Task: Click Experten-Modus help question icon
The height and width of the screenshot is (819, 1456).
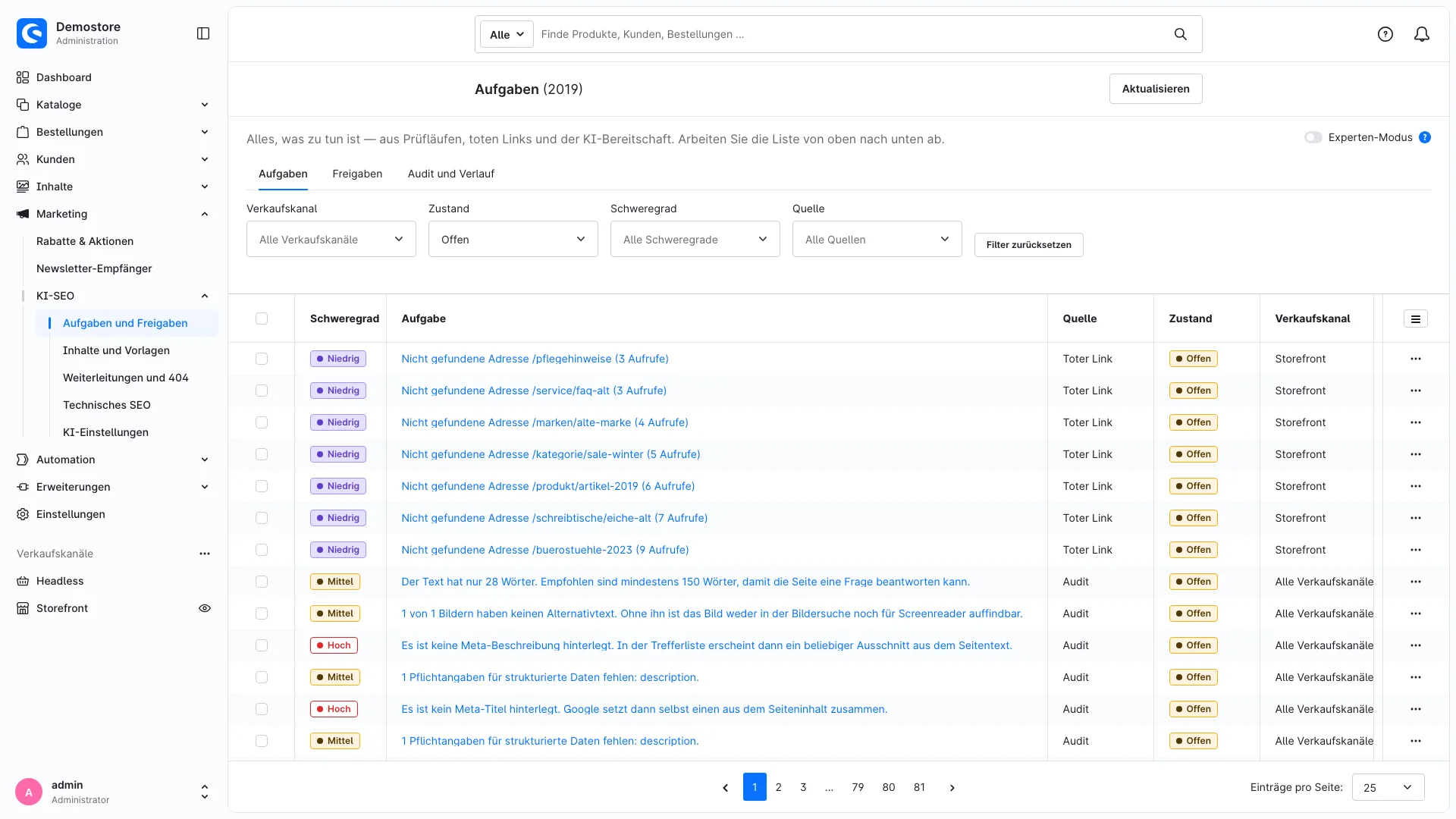Action: pyautogui.click(x=1425, y=137)
